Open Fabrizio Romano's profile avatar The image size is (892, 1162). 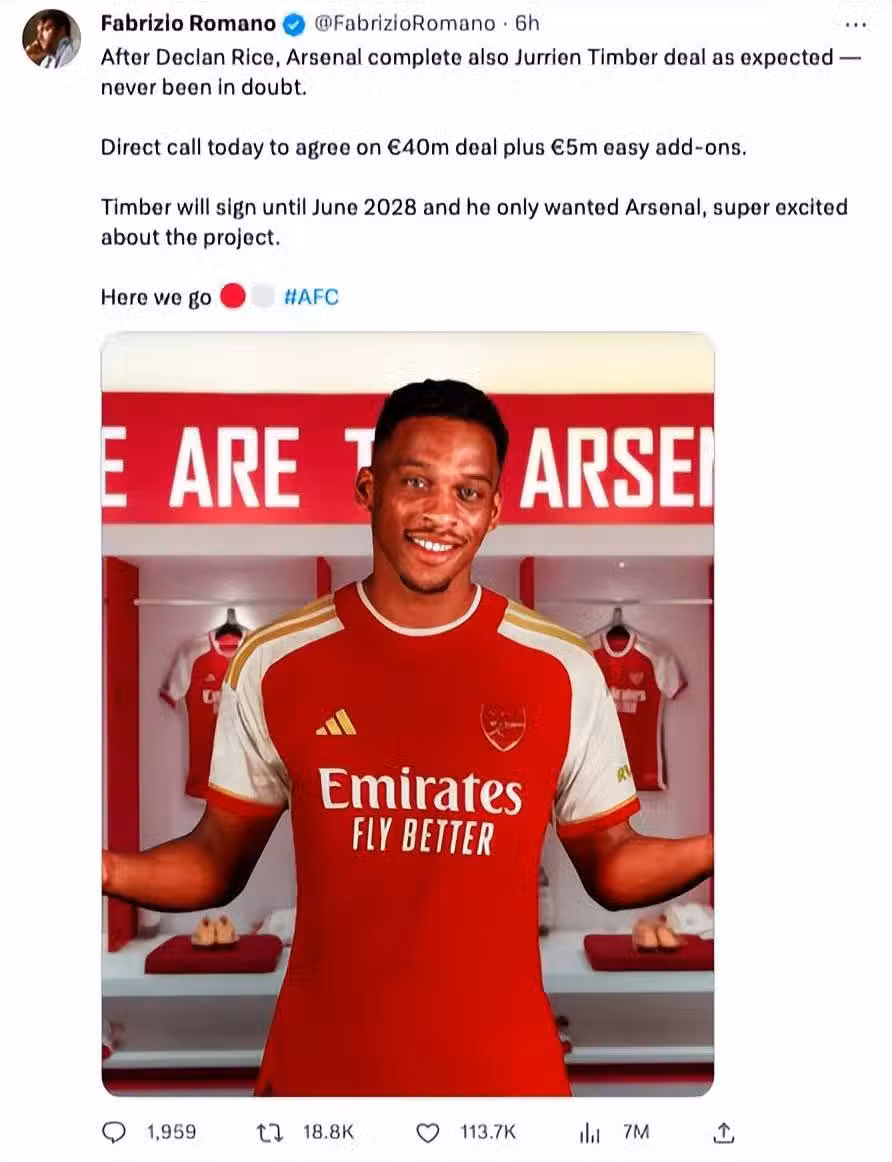(52, 39)
